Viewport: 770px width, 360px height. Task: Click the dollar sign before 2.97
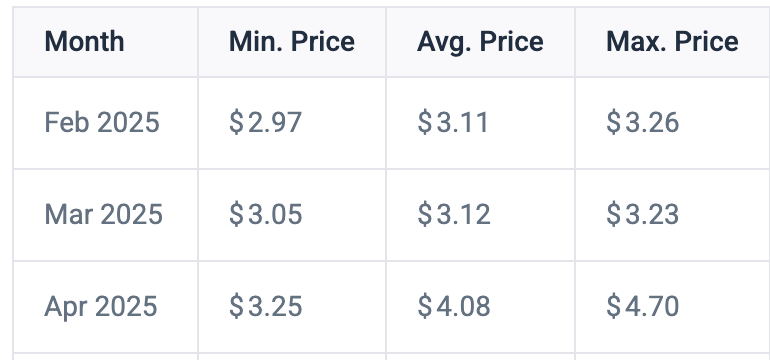(x=236, y=123)
